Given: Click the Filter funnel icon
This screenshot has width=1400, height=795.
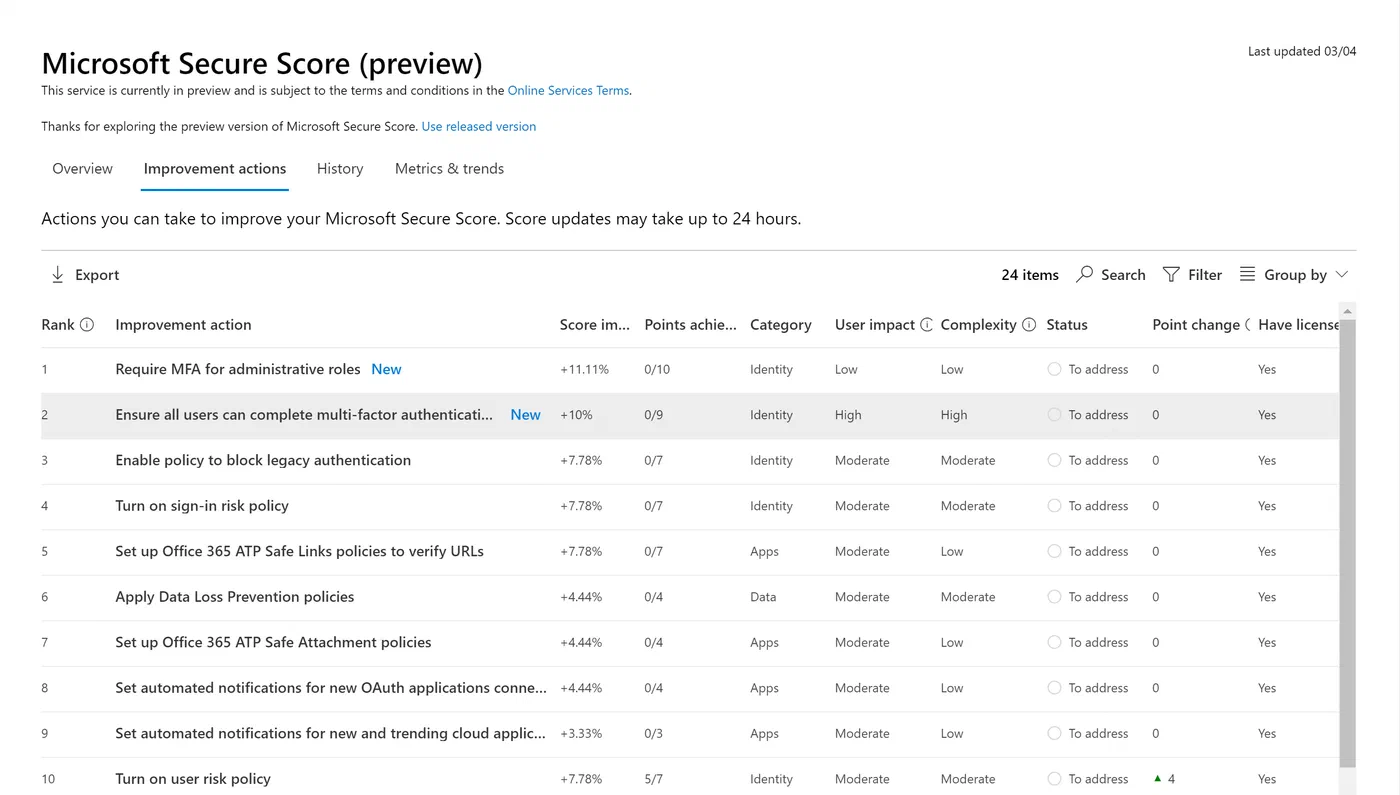Looking at the screenshot, I should (1171, 274).
